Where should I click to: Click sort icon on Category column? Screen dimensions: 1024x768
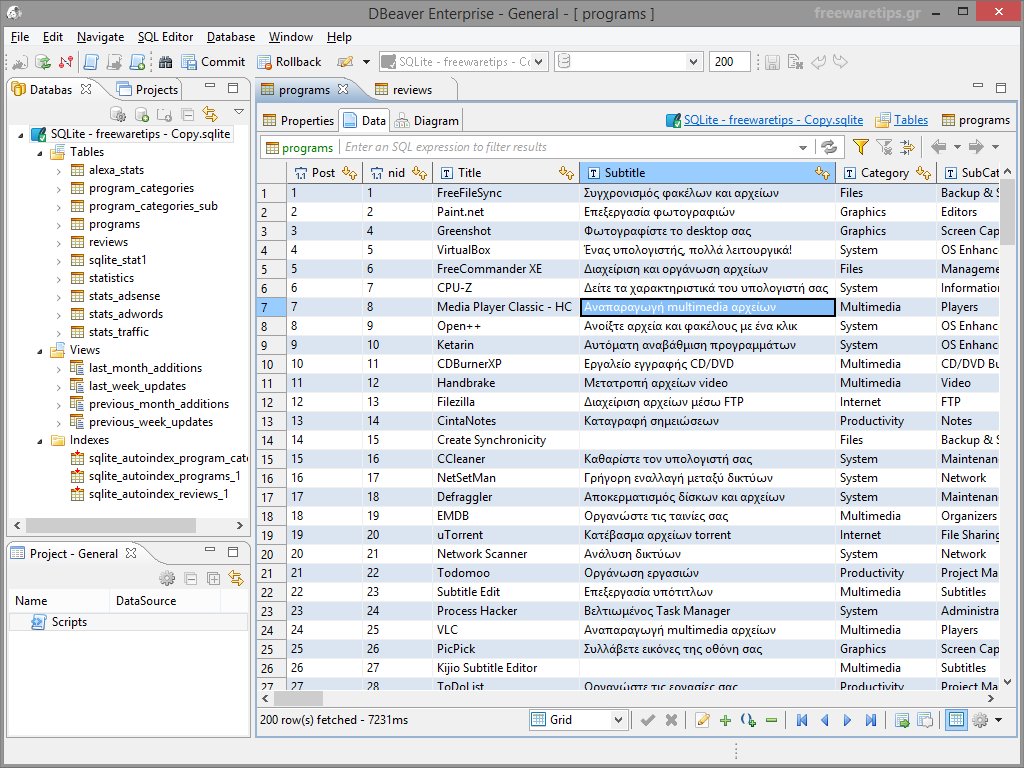coord(923,173)
